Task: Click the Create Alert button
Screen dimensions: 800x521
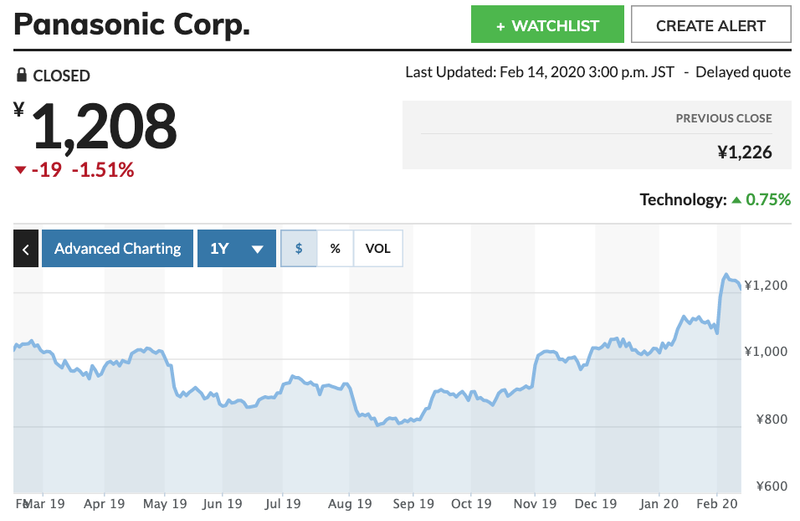Action: [711, 24]
